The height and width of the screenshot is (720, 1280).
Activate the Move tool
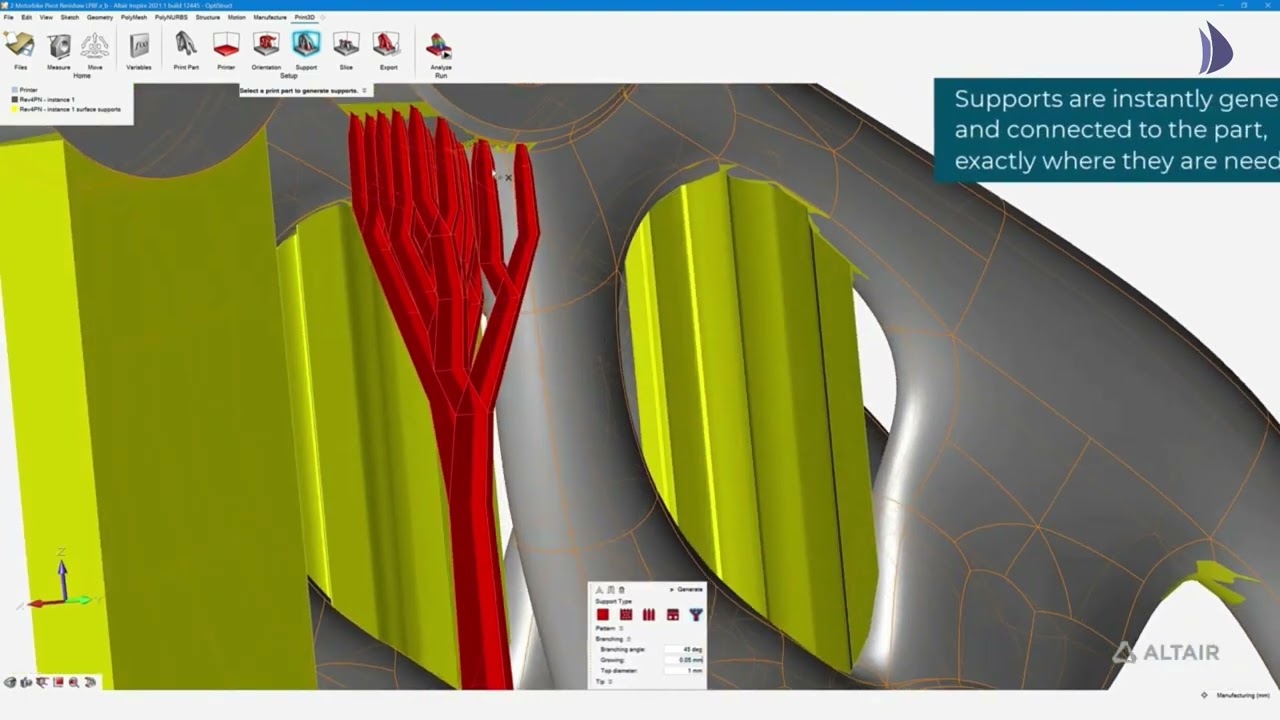[x=95, y=50]
